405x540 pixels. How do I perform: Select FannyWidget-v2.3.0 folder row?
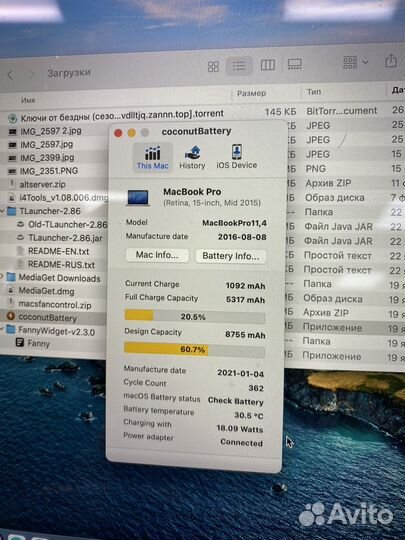56,331
